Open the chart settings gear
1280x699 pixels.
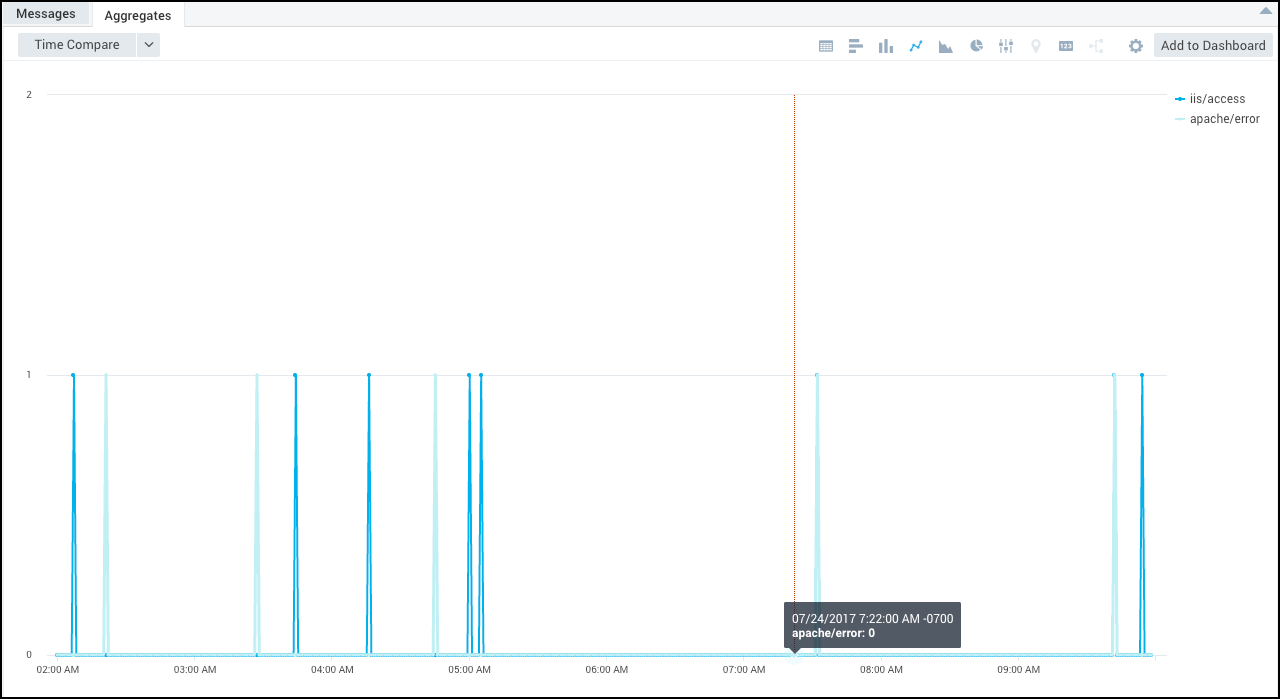click(x=1135, y=45)
